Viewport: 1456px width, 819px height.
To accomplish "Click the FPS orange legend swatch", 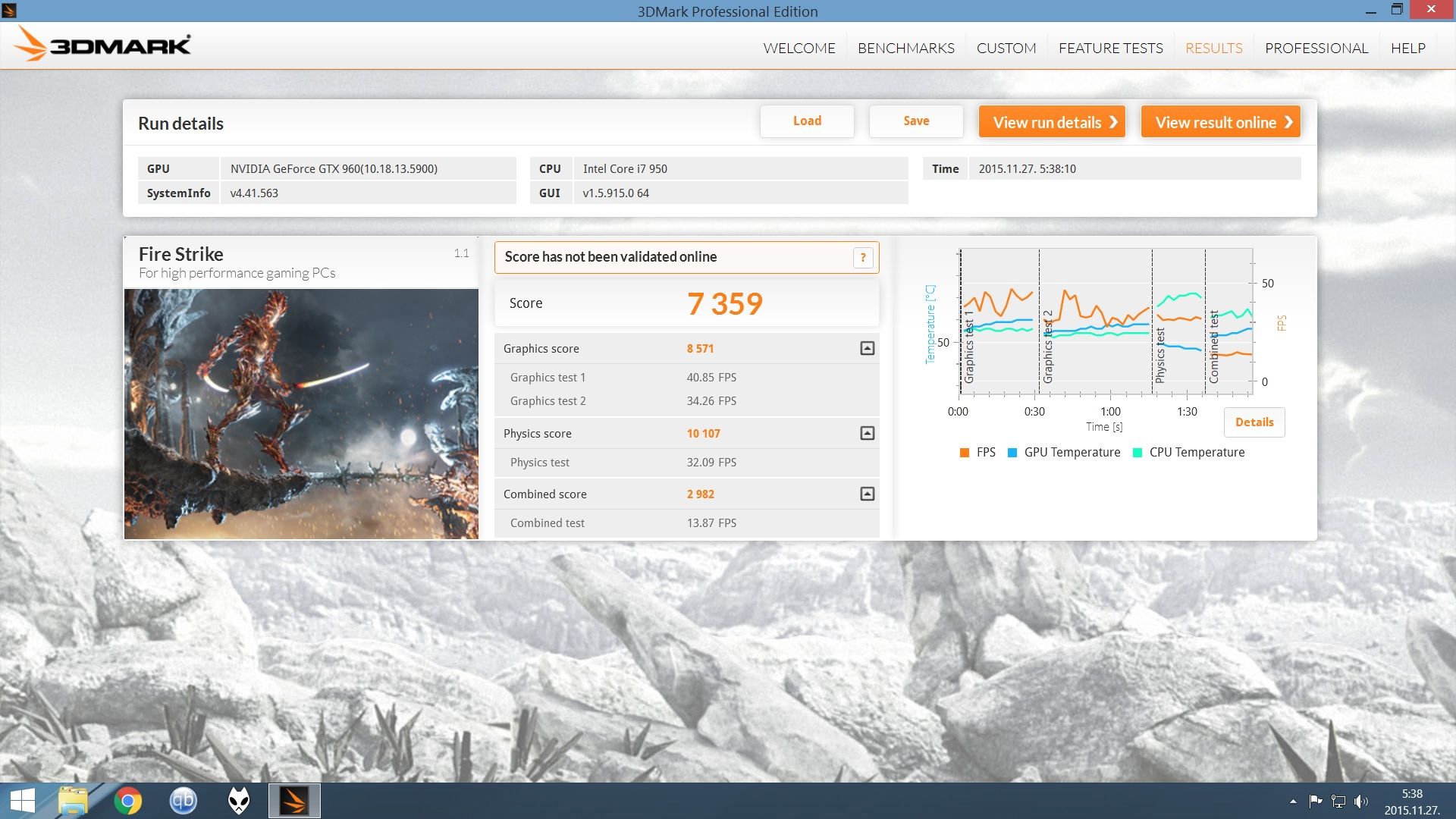I will pos(965,453).
